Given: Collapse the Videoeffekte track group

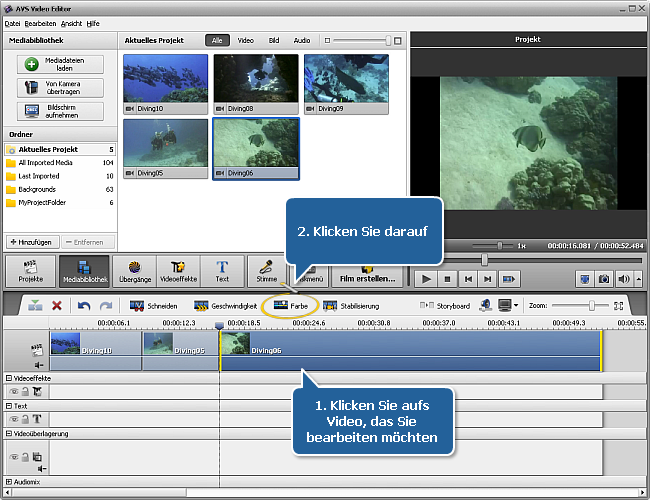Looking at the screenshot, I should click(x=9, y=378).
